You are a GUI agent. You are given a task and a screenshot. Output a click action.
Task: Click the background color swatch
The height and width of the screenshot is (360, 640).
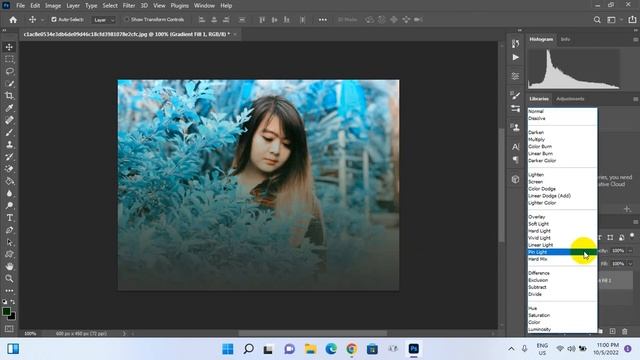point(12,317)
